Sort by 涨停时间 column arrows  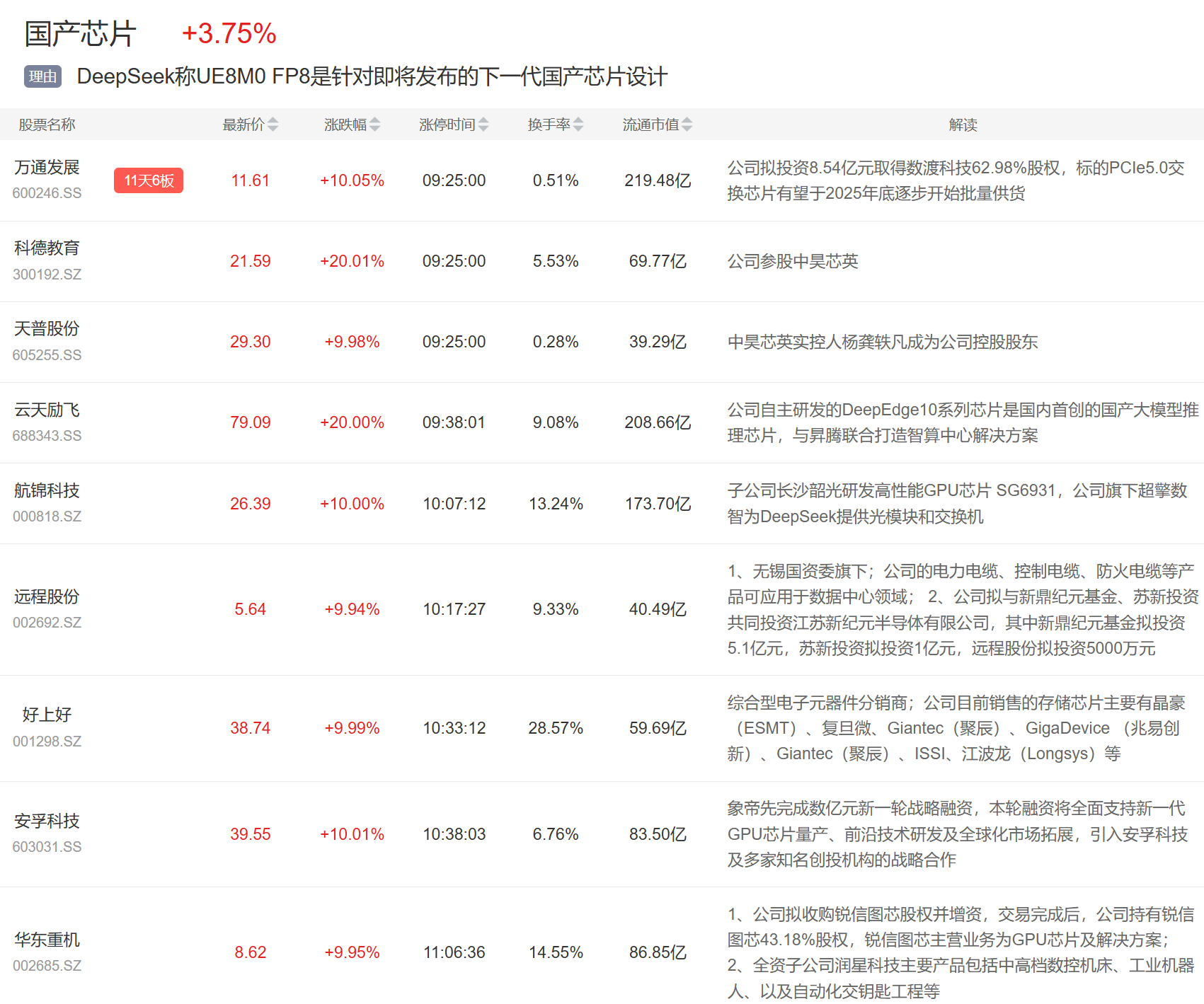pos(483,125)
